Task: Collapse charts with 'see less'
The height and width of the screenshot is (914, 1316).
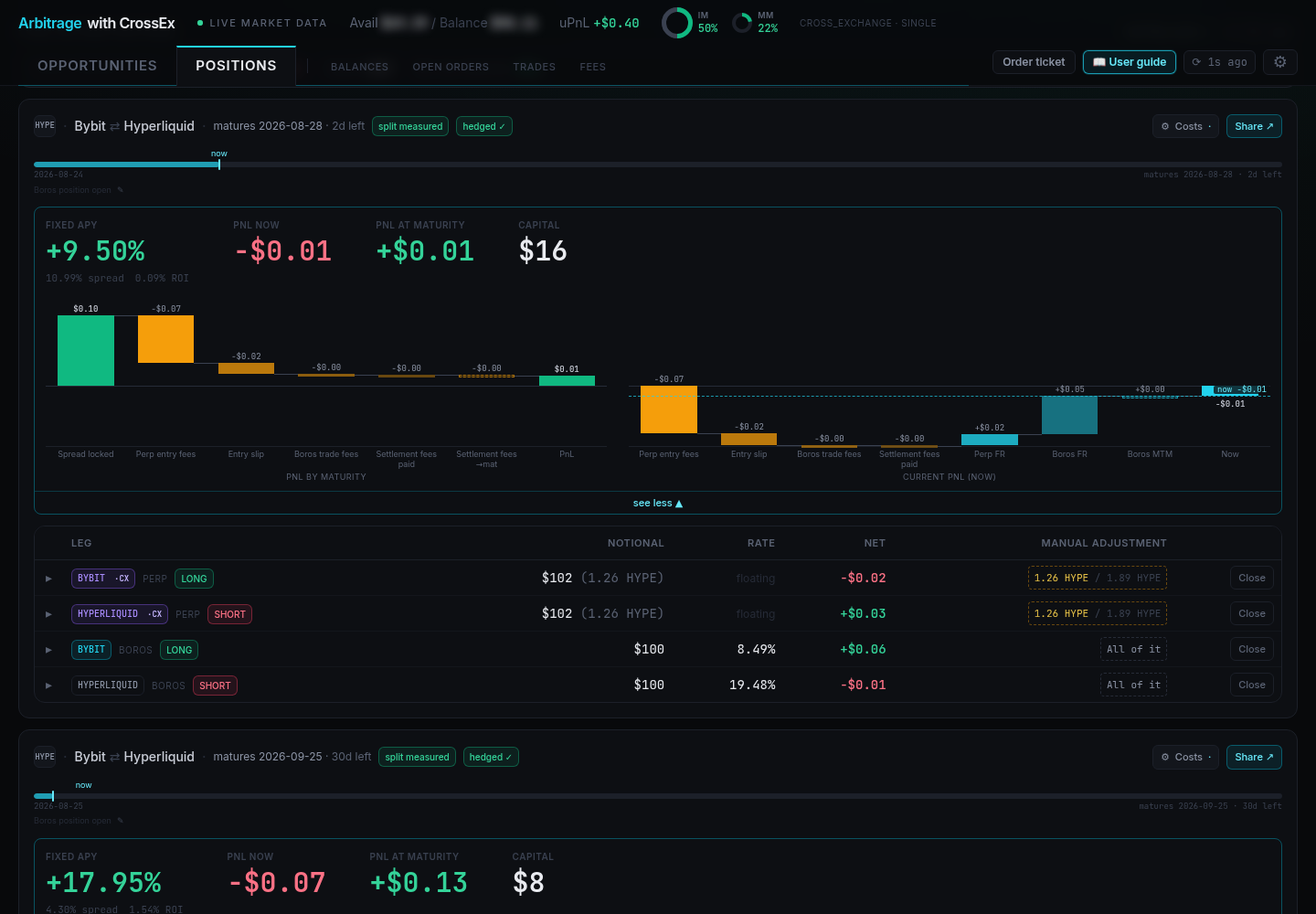Action: point(658,504)
